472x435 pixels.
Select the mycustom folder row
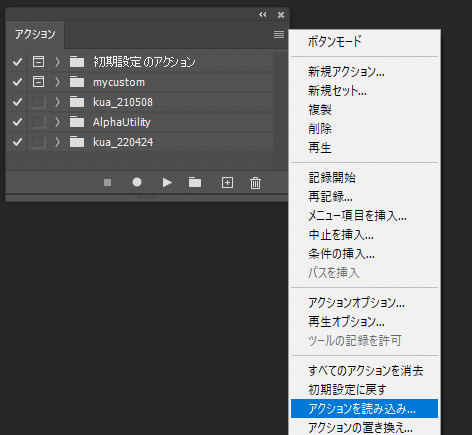pos(139,82)
